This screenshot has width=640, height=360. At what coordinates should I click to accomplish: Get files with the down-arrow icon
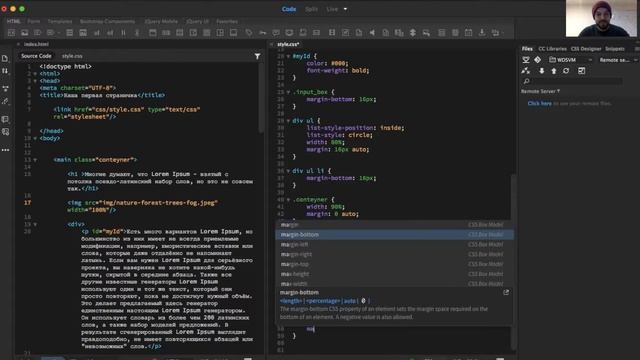click(542, 71)
